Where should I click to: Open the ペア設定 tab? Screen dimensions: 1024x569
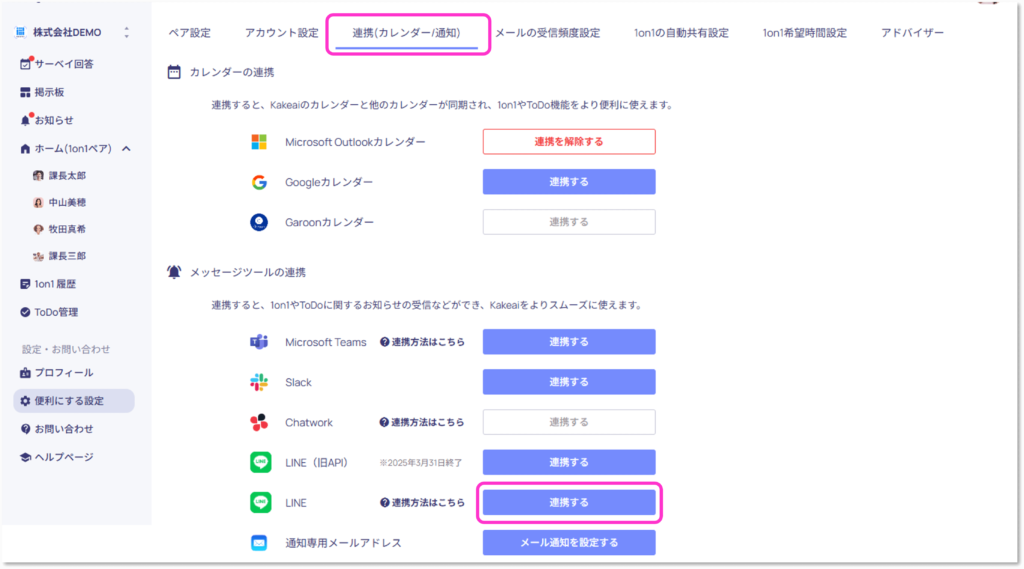pyautogui.click(x=189, y=33)
